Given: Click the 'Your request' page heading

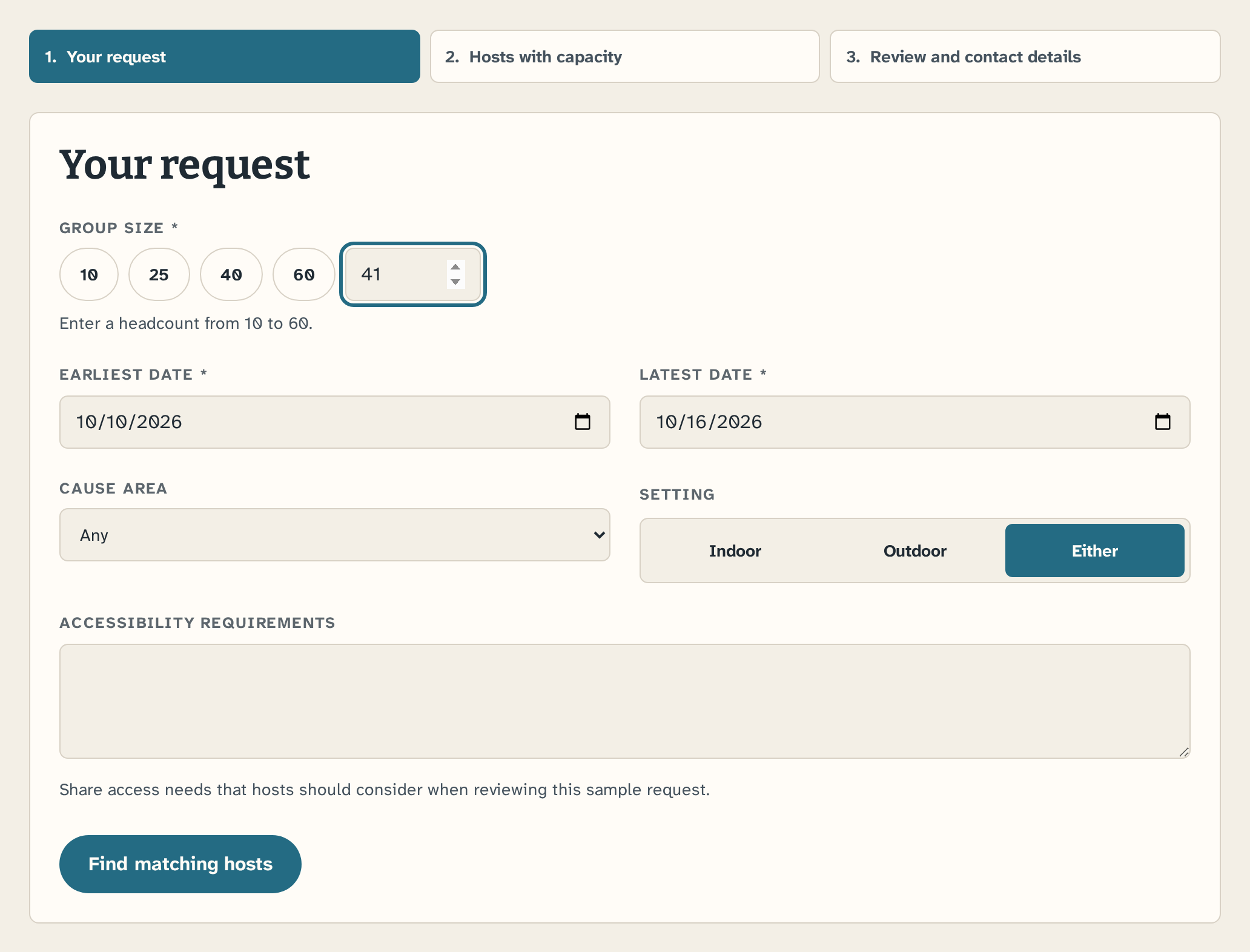Looking at the screenshot, I should (x=185, y=165).
